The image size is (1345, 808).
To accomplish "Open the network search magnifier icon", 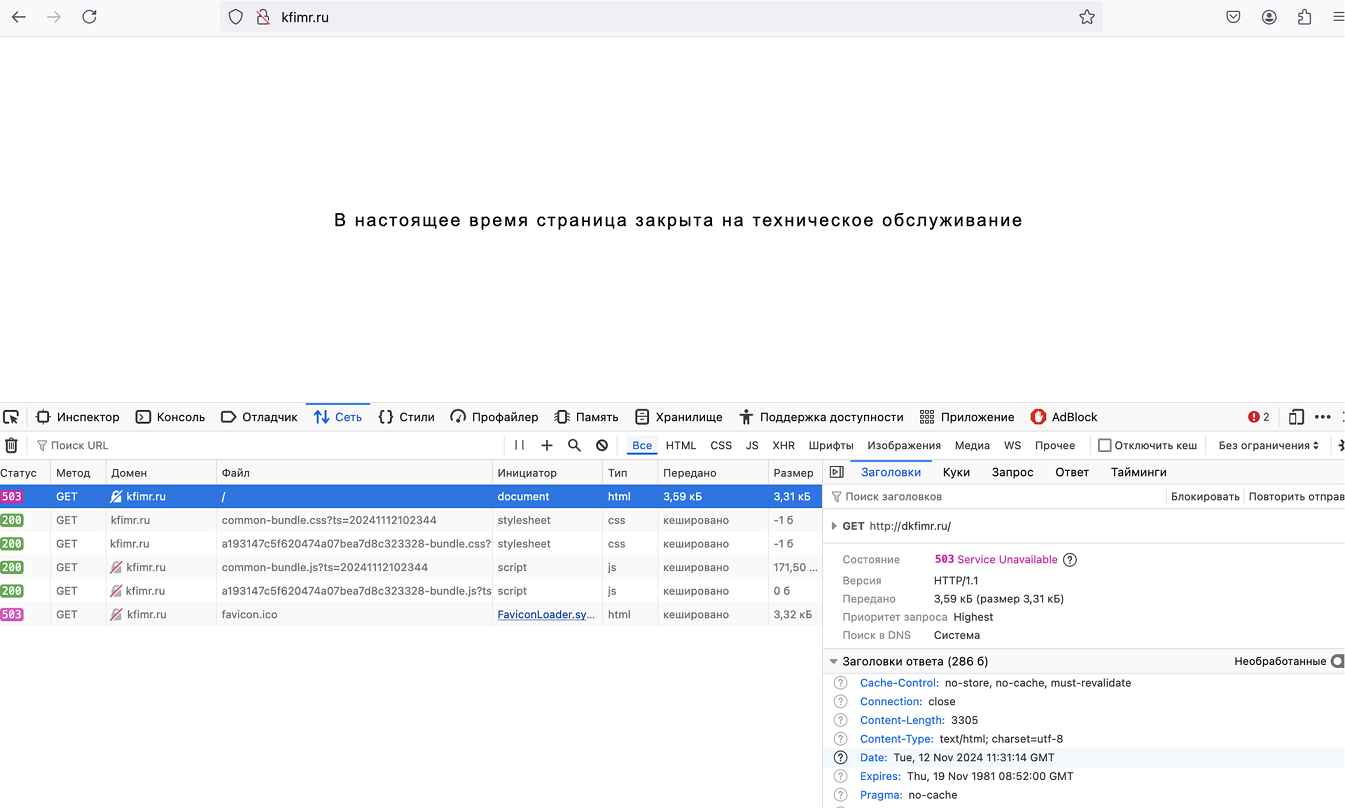I will point(574,445).
